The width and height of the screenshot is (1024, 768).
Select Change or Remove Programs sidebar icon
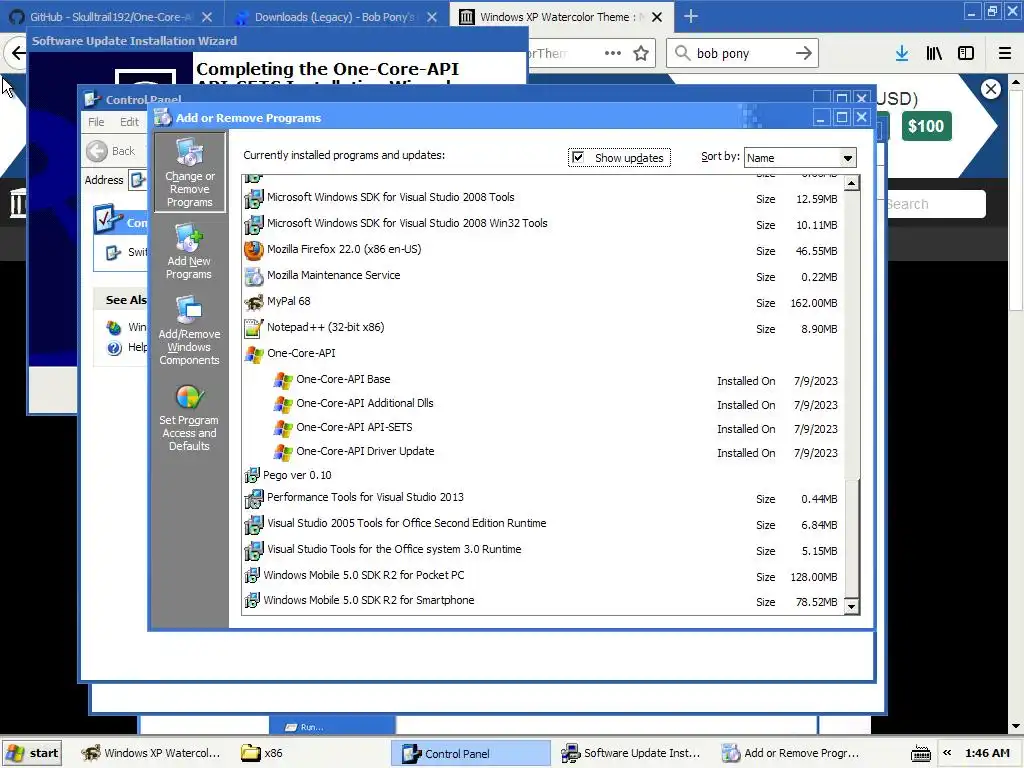click(190, 172)
